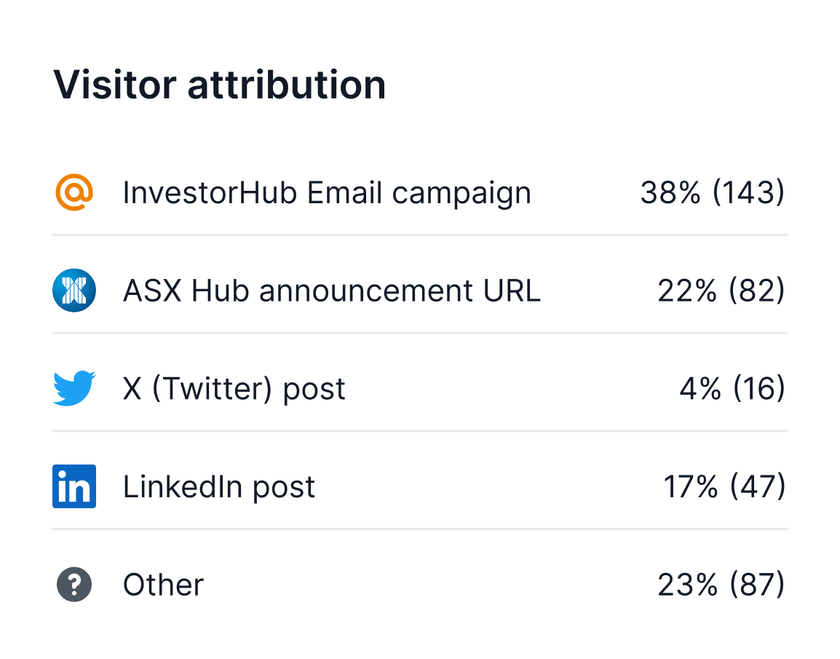Click the (47) visitor count
840x659 pixels.
pyautogui.click(x=757, y=486)
